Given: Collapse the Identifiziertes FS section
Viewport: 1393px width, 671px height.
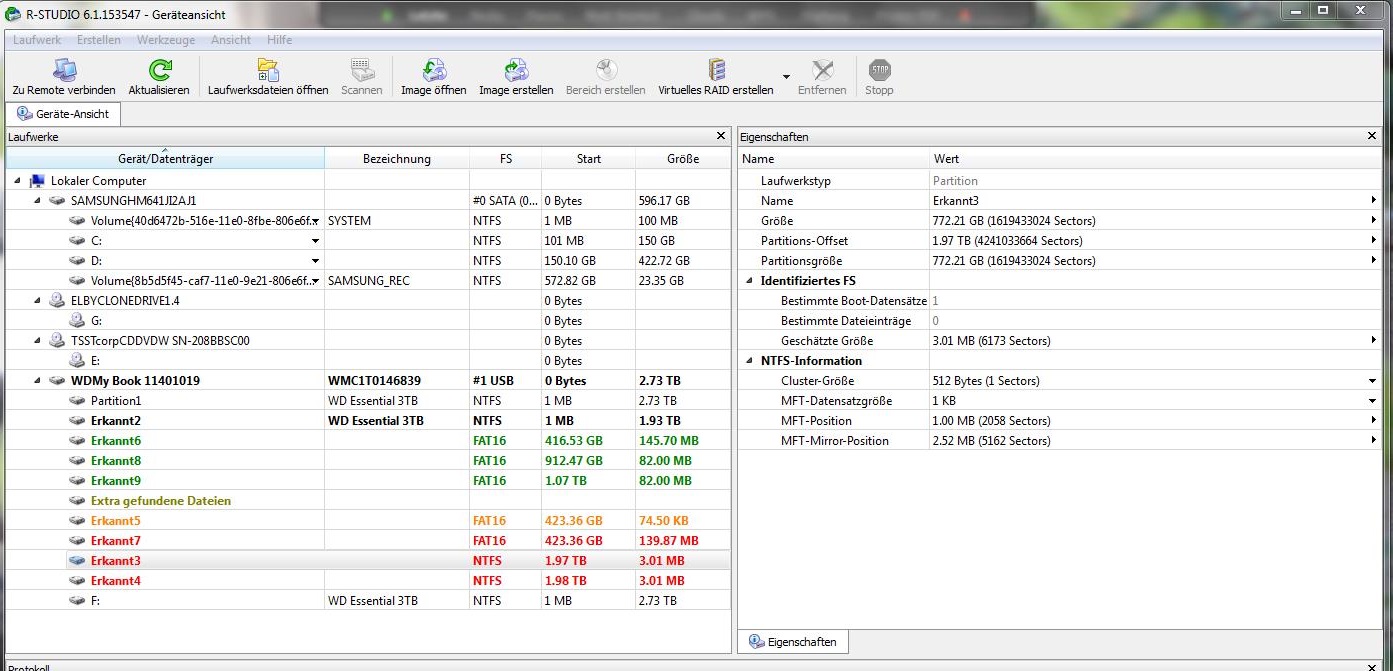Looking at the screenshot, I should [750, 281].
